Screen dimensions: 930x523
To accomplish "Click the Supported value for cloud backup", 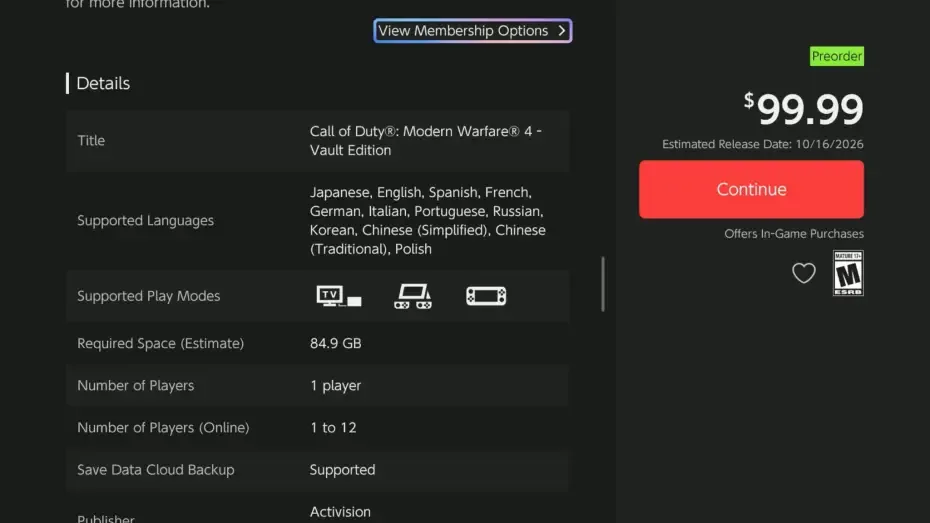I will (342, 470).
